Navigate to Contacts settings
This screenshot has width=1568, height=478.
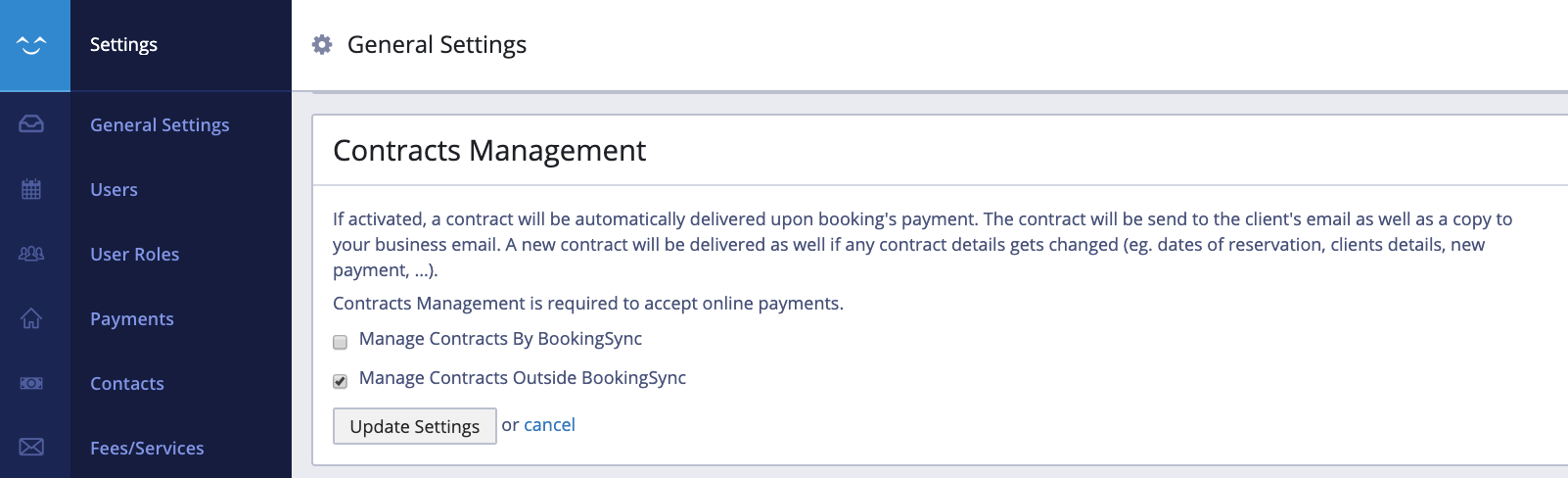pos(126,383)
